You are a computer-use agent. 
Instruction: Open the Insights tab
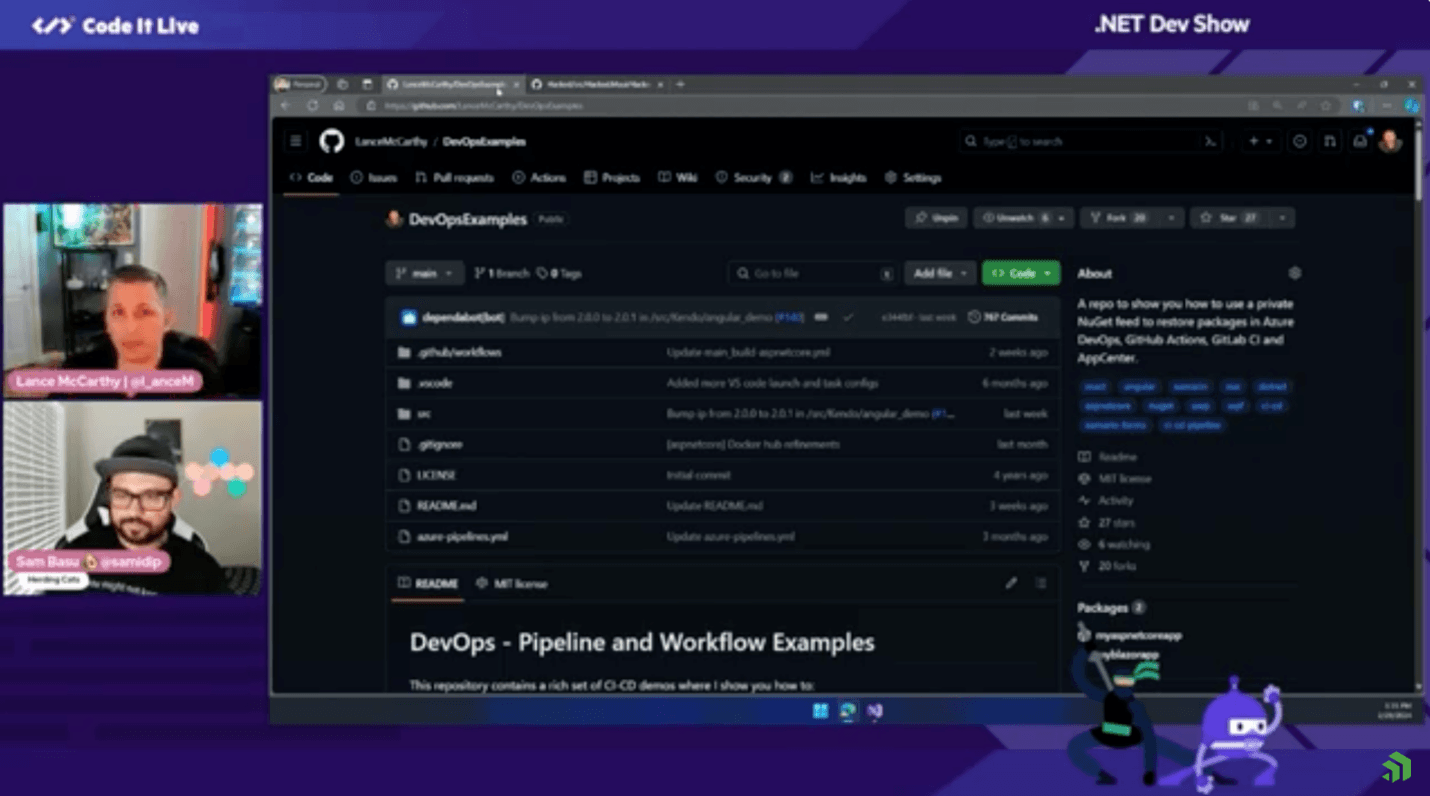(839, 177)
